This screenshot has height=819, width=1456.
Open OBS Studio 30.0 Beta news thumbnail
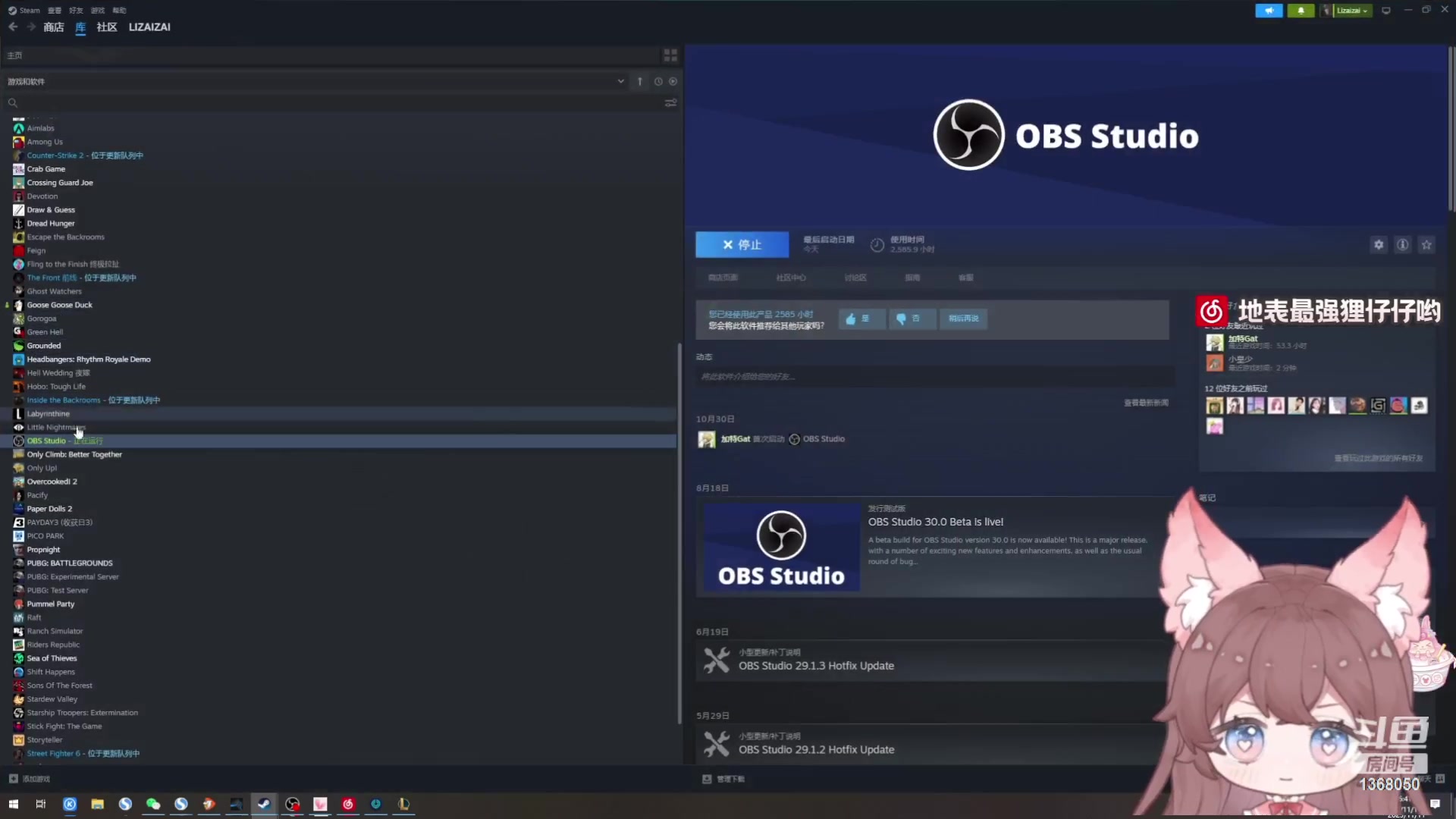coord(781,548)
